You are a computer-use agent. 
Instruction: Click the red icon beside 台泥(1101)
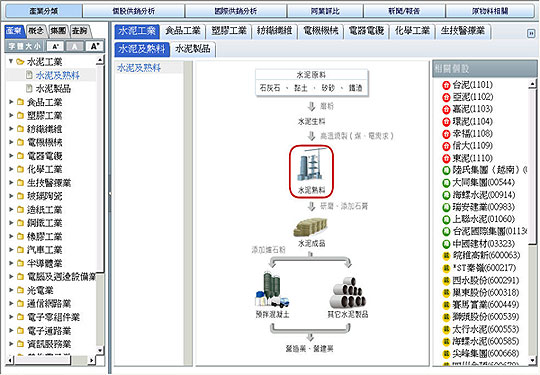pyautogui.click(x=446, y=85)
